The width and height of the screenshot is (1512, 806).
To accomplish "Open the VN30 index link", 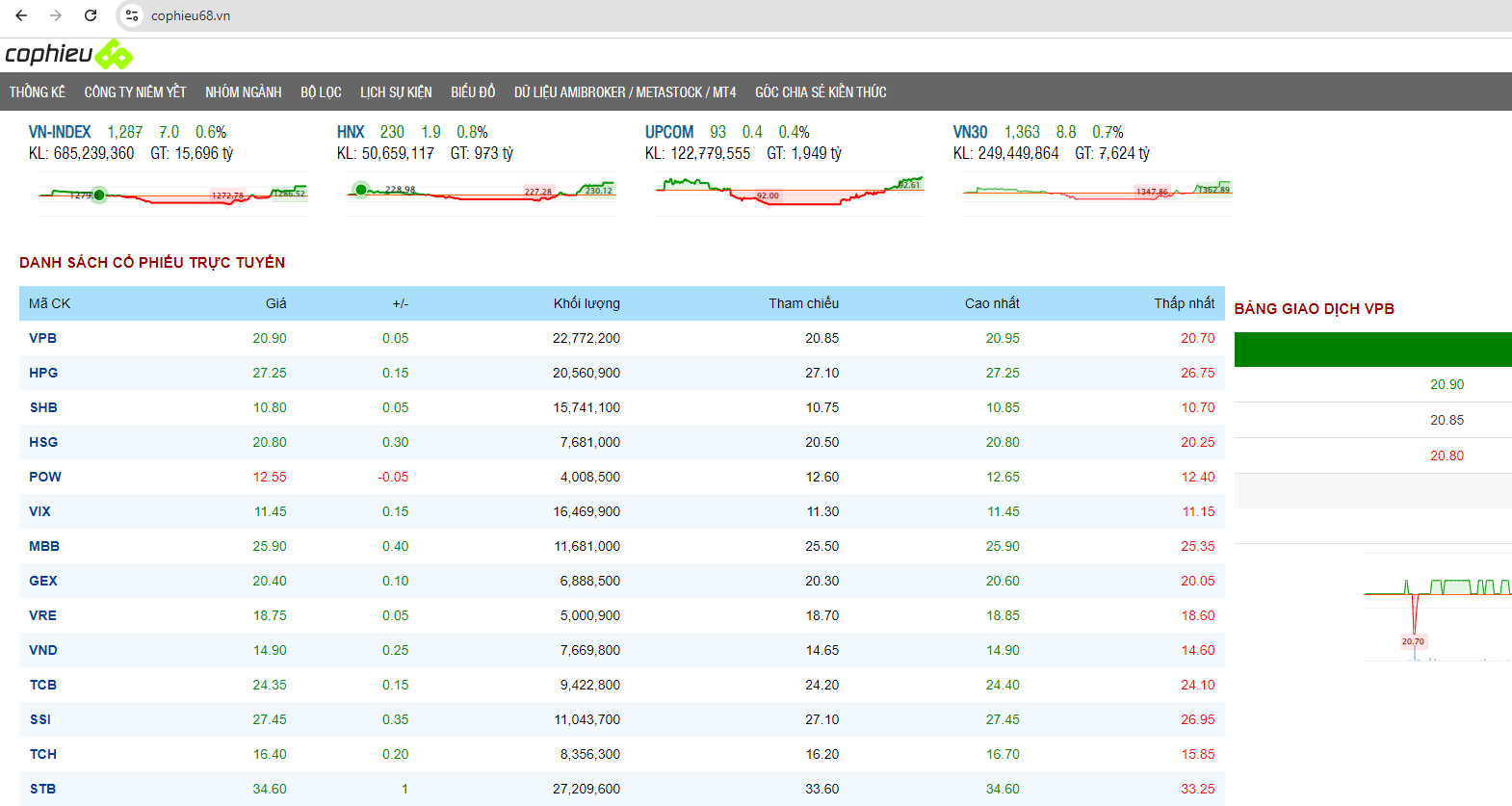I will coord(970,132).
